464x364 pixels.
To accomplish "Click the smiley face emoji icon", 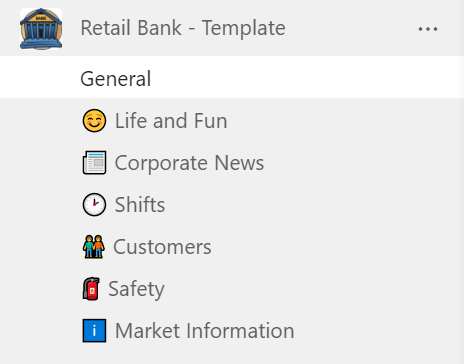I will point(94,121).
